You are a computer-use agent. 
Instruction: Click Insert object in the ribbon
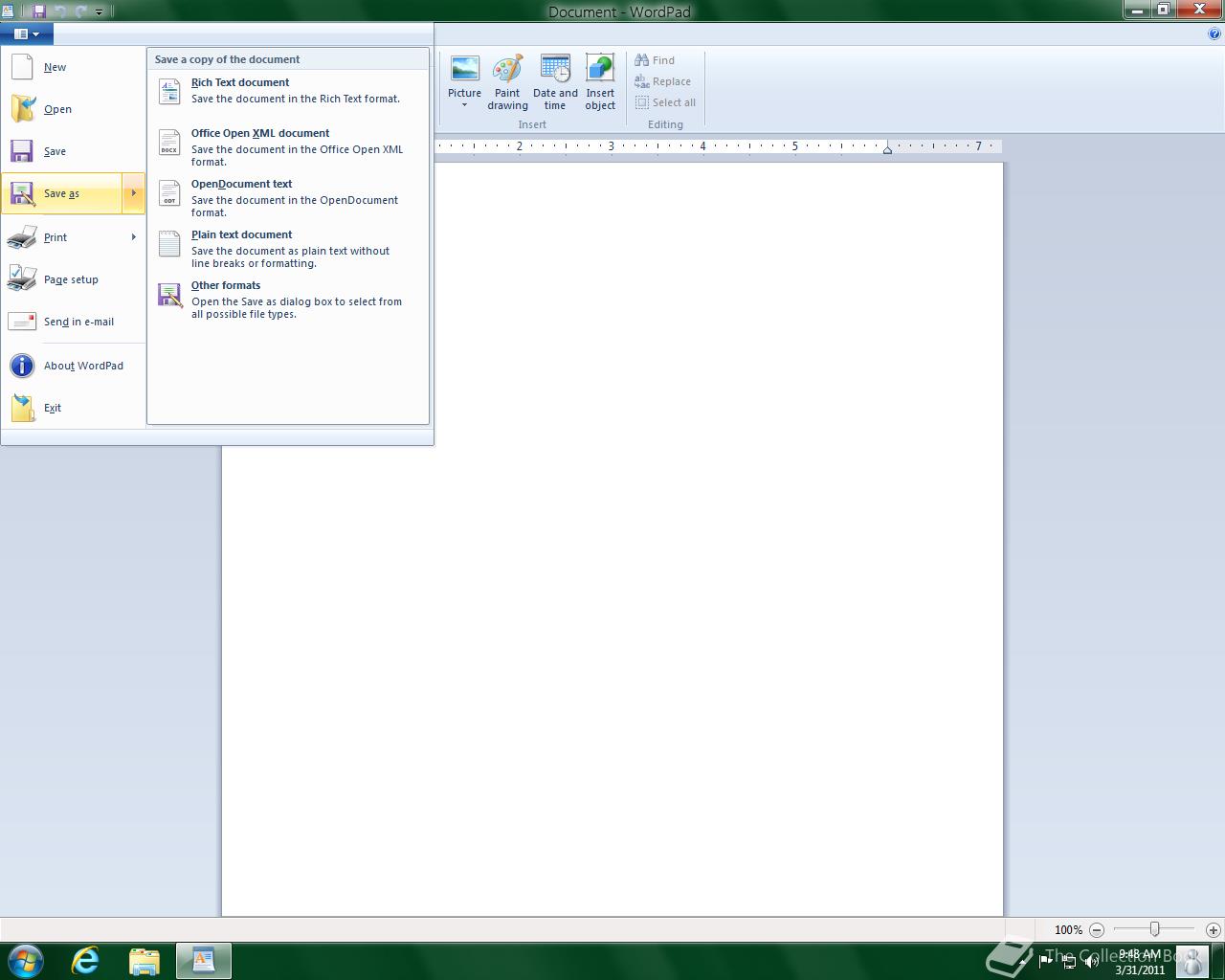tap(600, 82)
